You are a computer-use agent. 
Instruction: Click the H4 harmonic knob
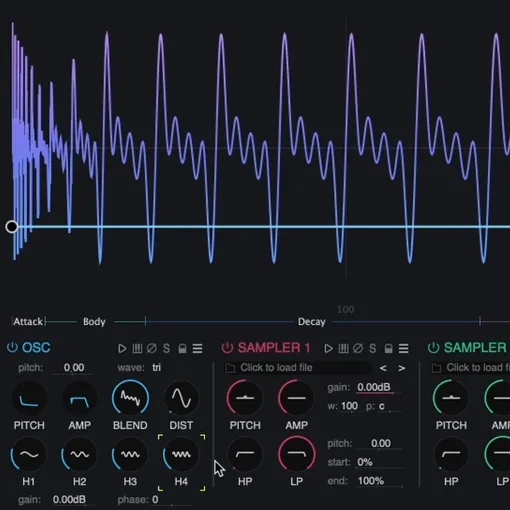tap(181, 455)
